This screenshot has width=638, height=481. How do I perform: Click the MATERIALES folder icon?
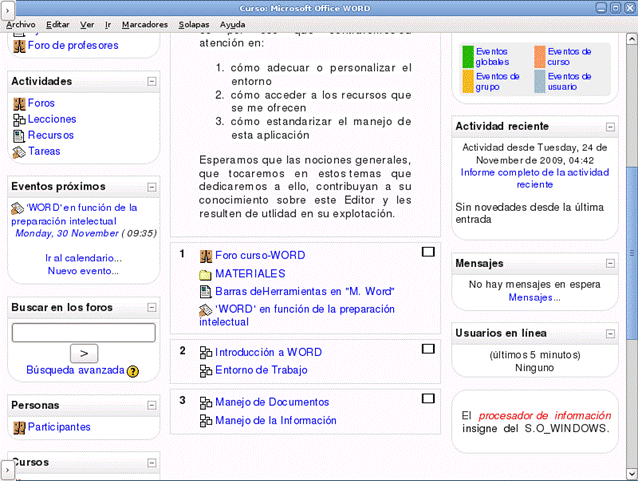206,273
